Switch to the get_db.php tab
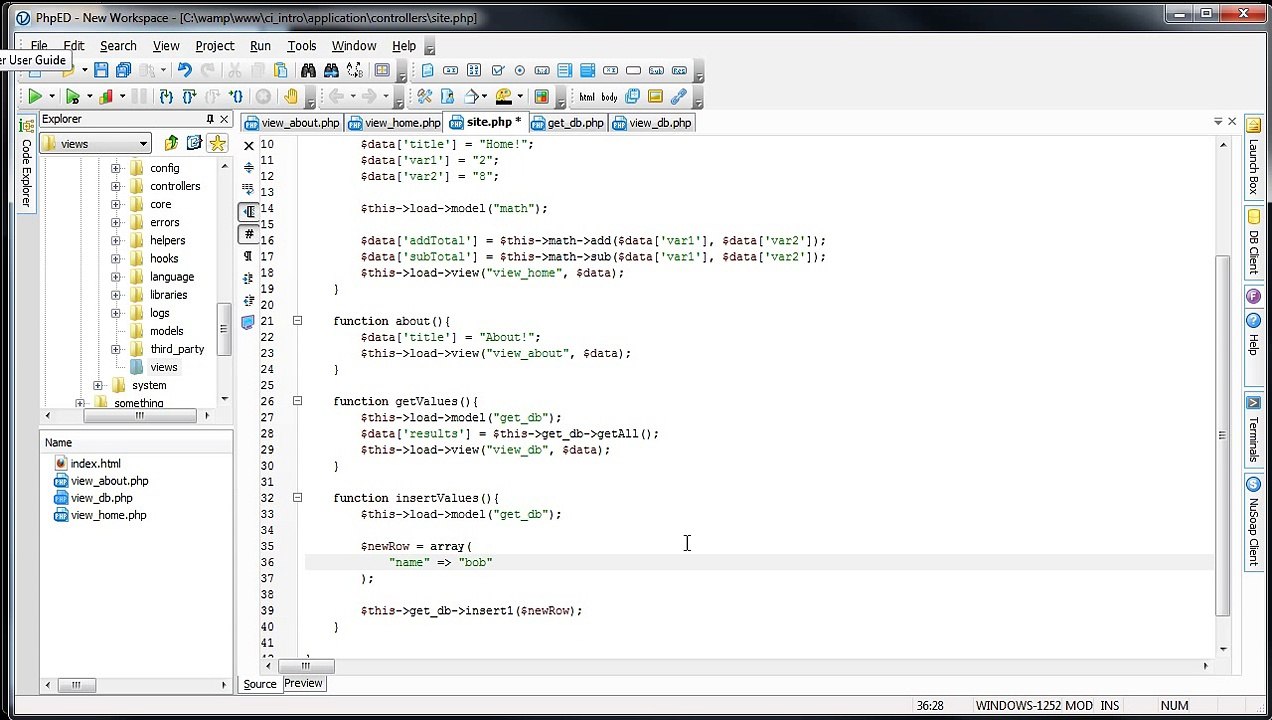Image resolution: width=1272 pixels, height=720 pixels. [x=568, y=123]
